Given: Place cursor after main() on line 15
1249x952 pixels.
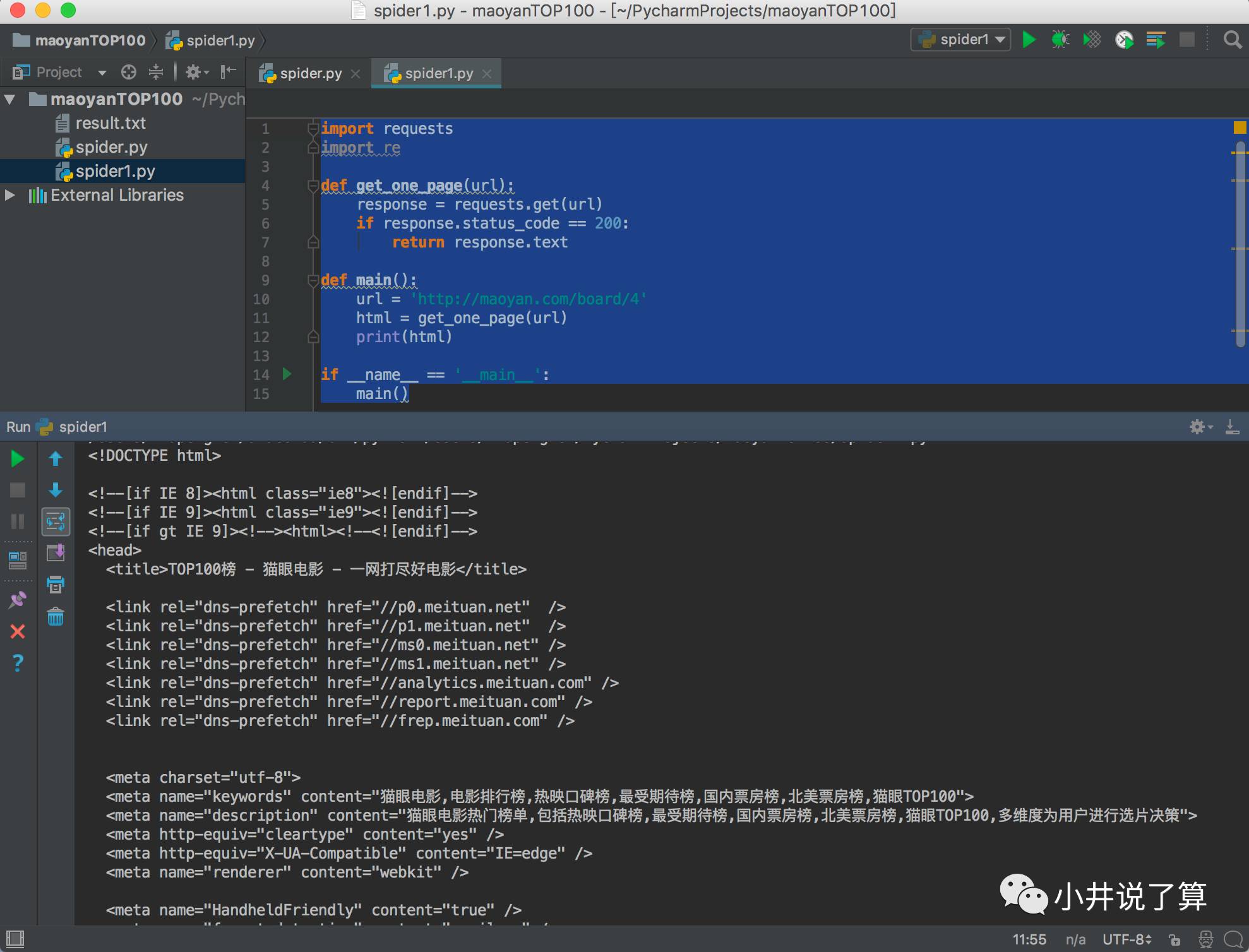Looking at the screenshot, I should pos(410,394).
